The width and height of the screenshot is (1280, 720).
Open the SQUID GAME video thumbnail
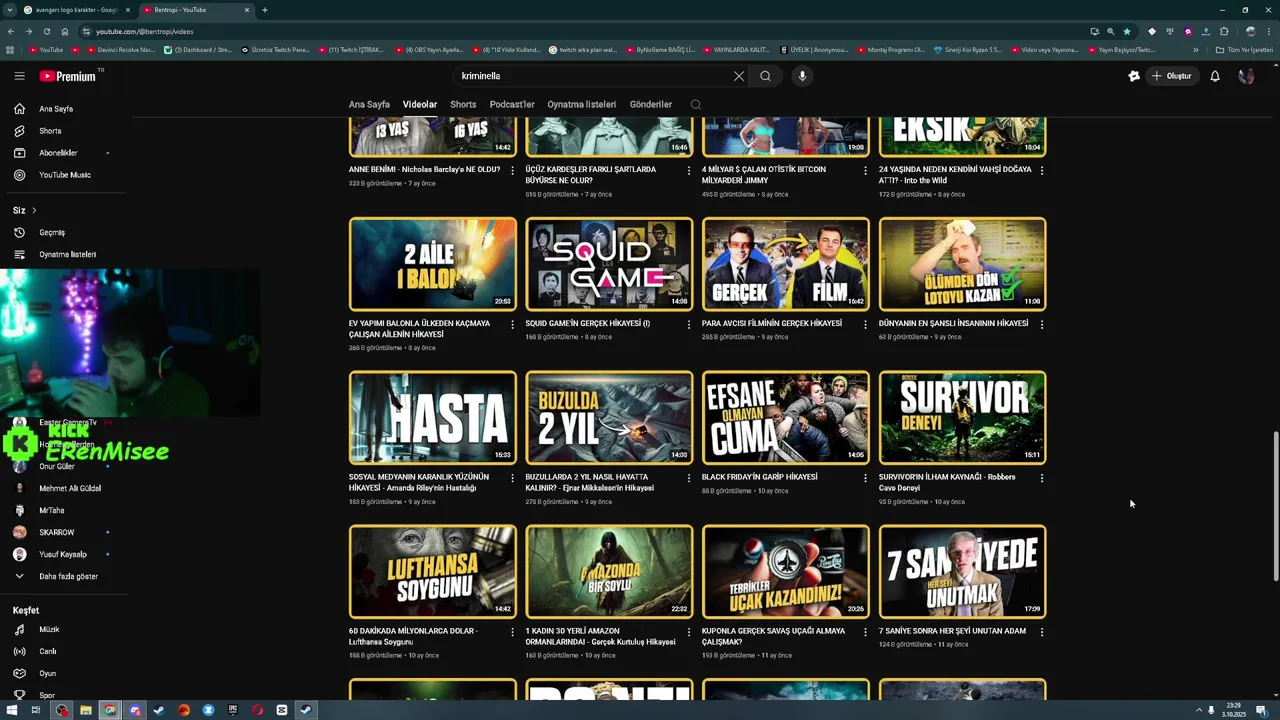[609, 264]
